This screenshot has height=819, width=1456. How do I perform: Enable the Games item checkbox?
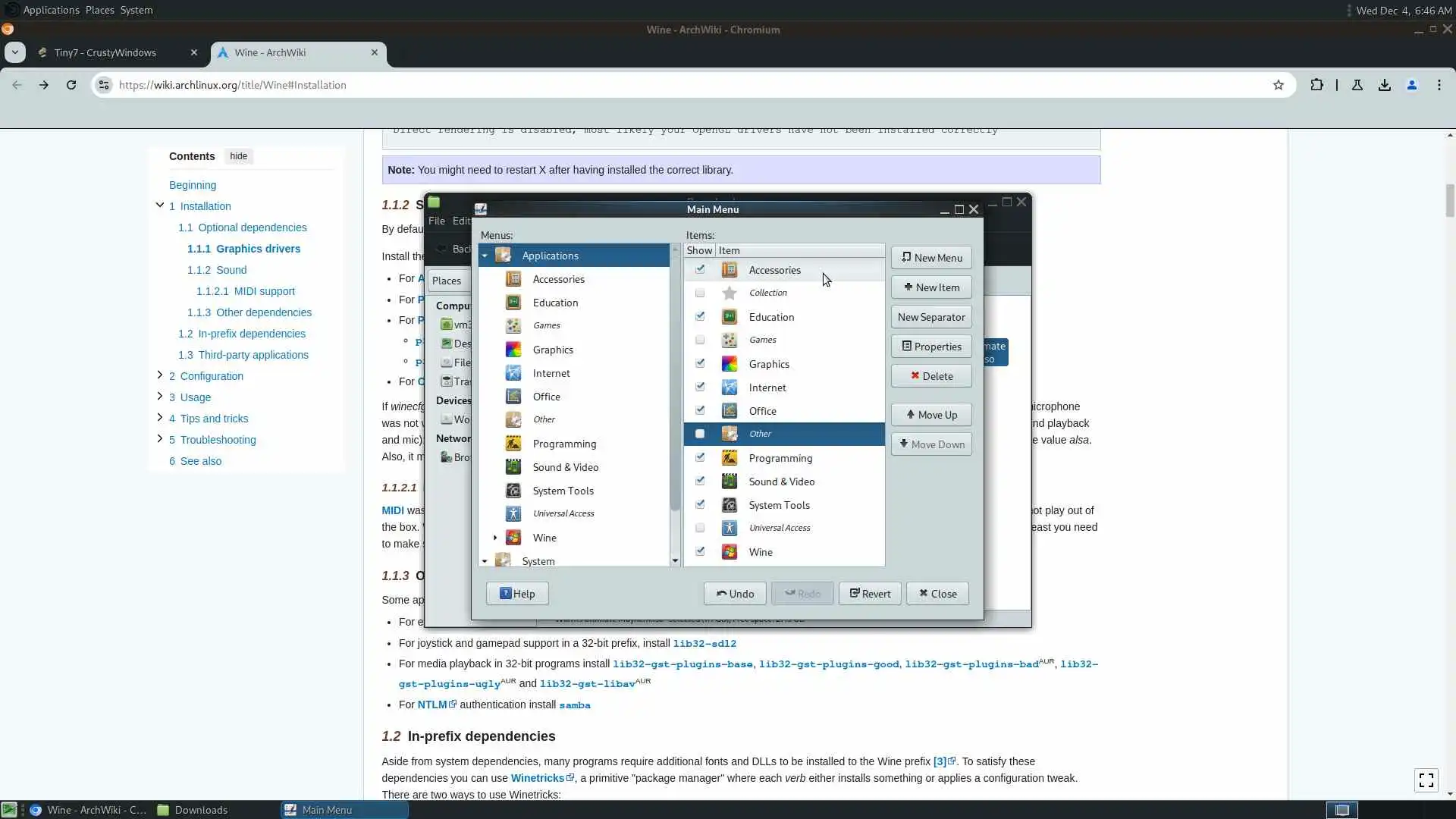click(700, 340)
